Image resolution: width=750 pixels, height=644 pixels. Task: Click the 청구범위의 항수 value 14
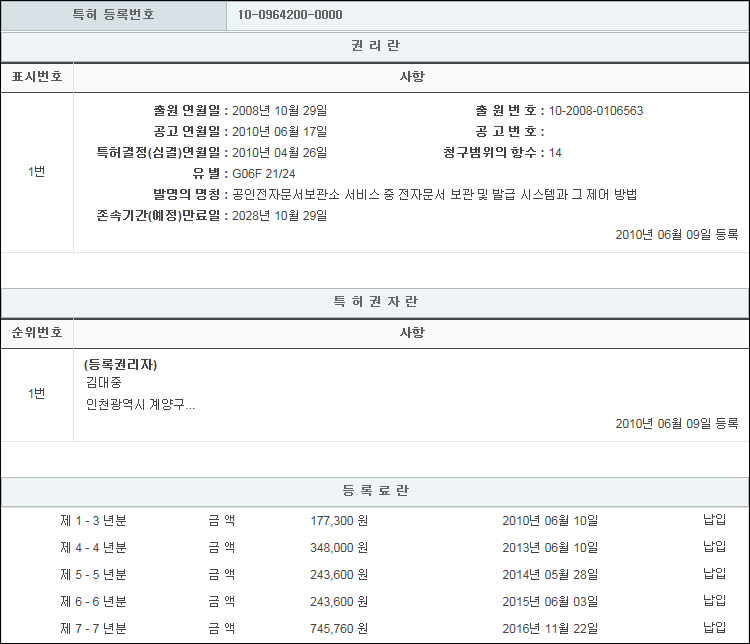(x=555, y=152)
